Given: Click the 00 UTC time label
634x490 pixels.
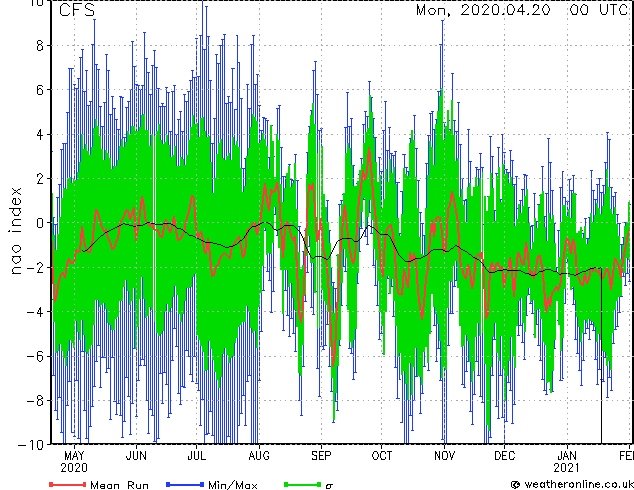Looking at the screenshot, I should coord(599,10).
